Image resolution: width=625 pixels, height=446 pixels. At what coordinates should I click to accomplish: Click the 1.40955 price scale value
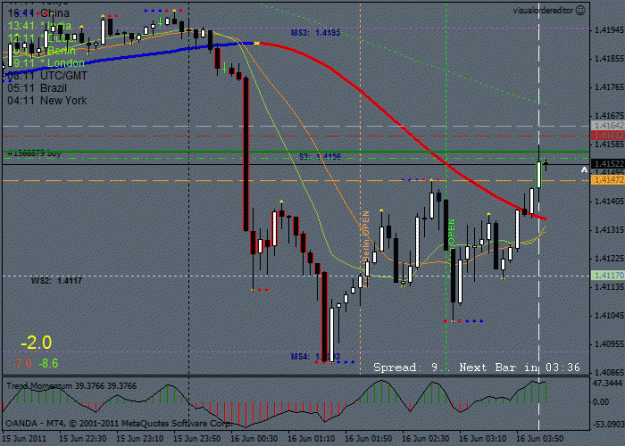point(609,344)
